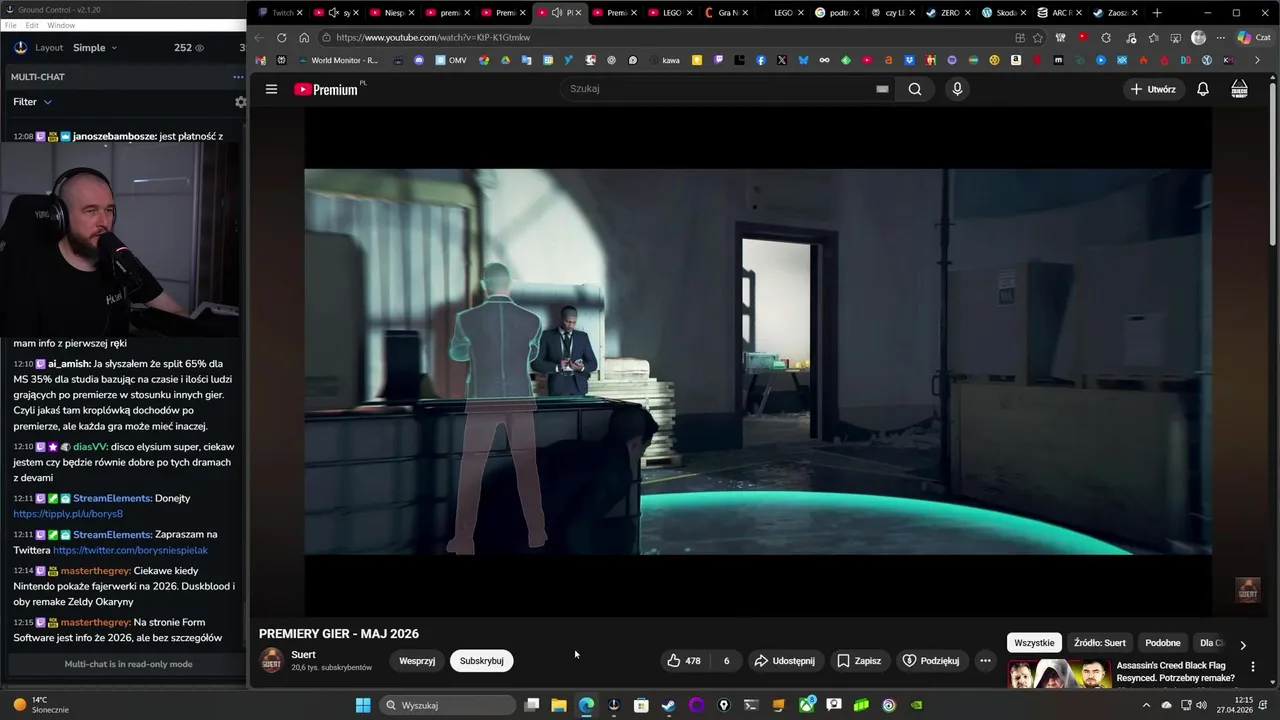Viewport: 1280px width, 720px height.
Task: Open the Suert channel name link
Action: (x=303, y=655)
